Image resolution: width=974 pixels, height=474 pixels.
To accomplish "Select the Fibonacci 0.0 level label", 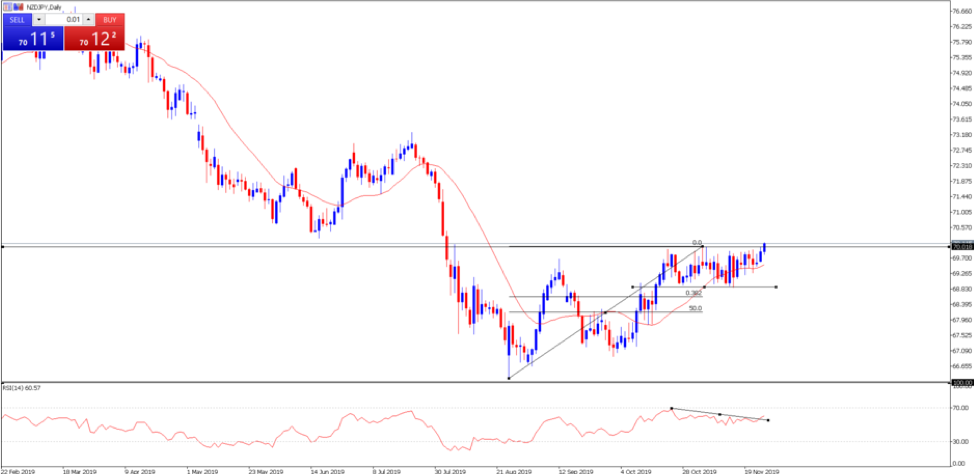I will pyautogui.click(x=697, y=243).
